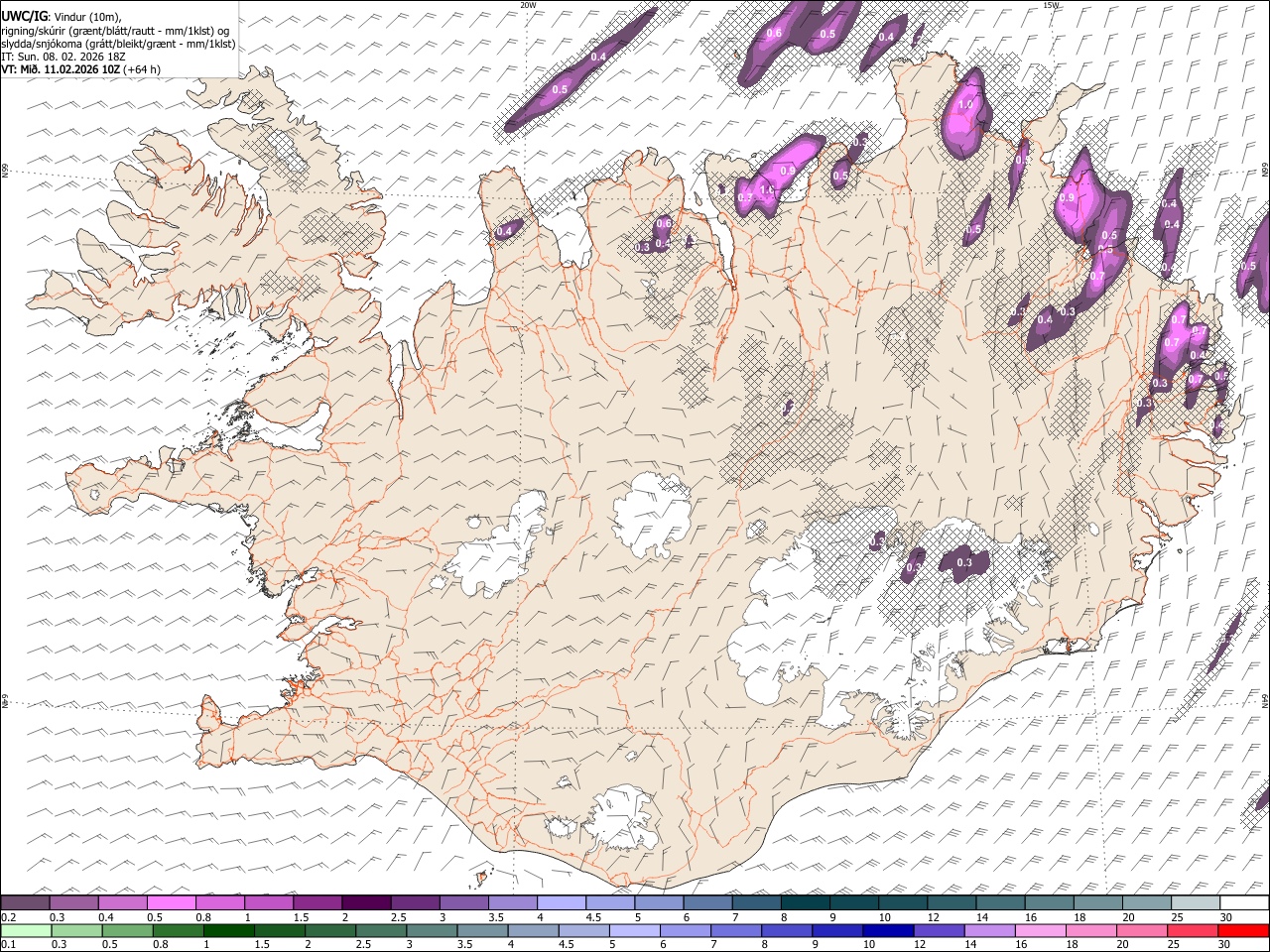
Task: Click the '4.5' label on the purple scale
Action: 593,916
